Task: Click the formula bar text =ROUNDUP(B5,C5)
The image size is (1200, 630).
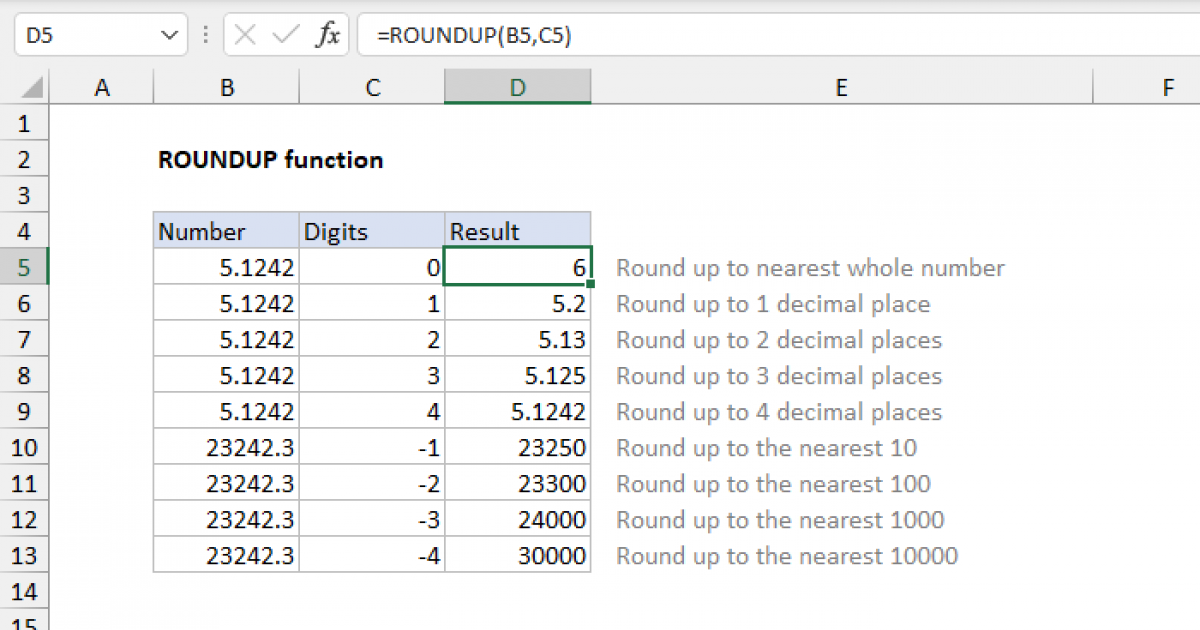Action: pyautogui.click(x=474, y=36)
